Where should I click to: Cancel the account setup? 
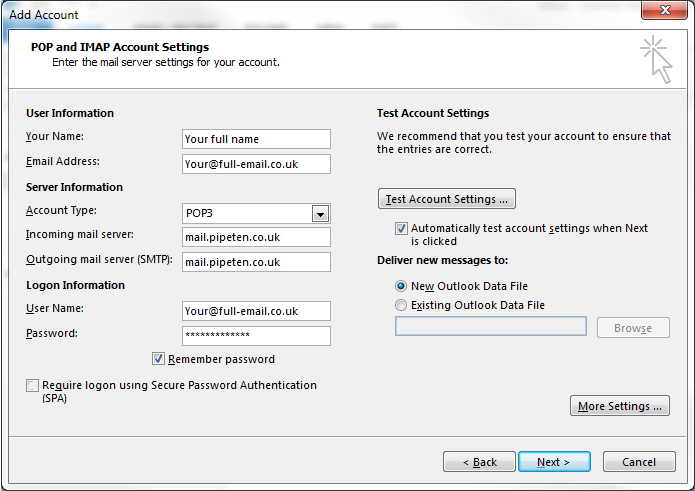639,462
